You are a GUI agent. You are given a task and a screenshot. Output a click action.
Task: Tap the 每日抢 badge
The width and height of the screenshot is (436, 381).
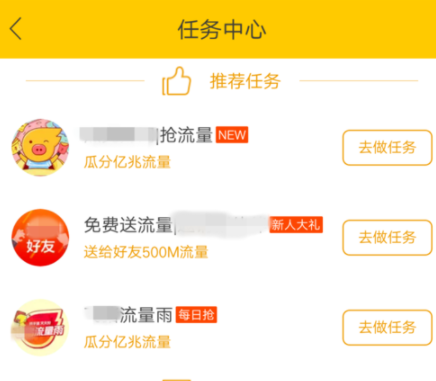point(196,315)
